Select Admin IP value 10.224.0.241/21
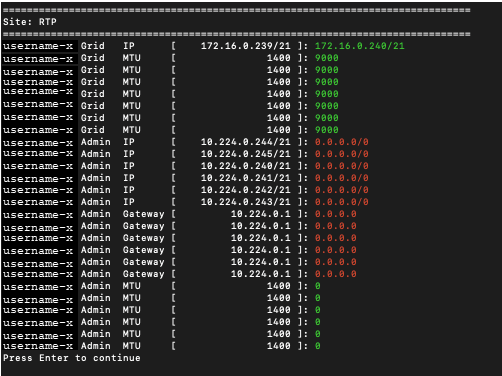Screen dimensions: 502x376 246,178
